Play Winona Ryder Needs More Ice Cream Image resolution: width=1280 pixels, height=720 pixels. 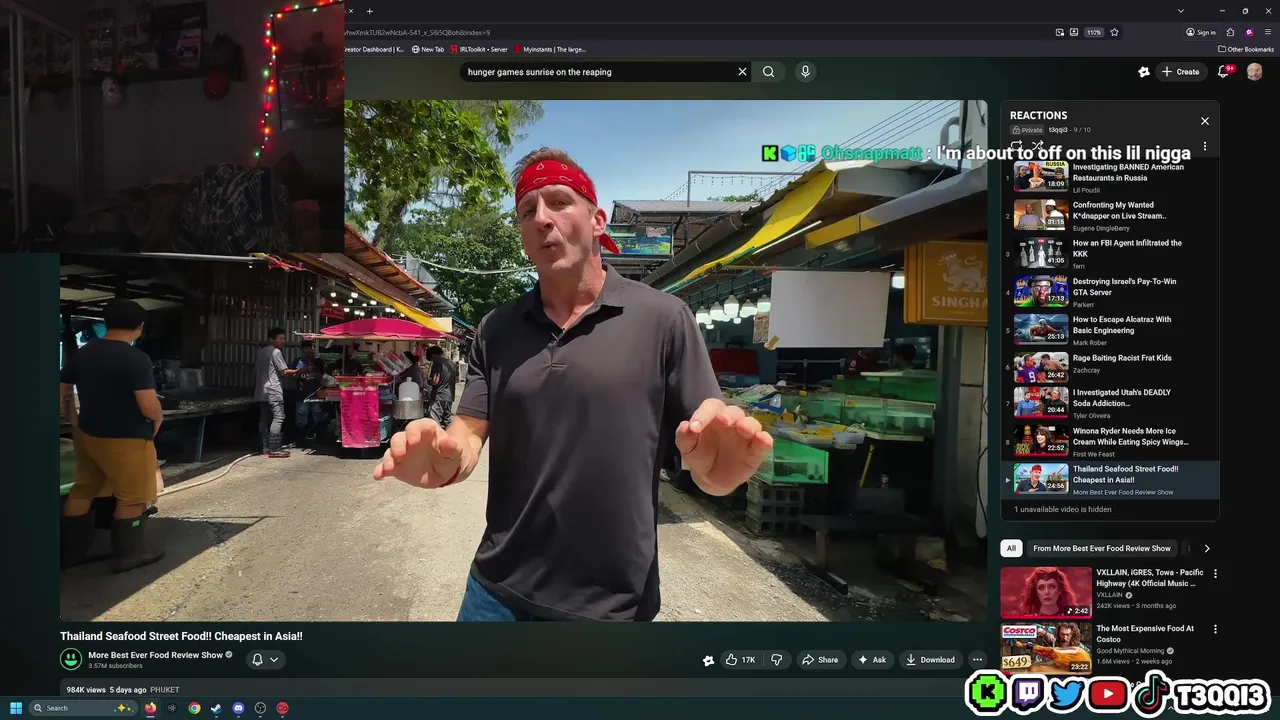coord(1110,441)
